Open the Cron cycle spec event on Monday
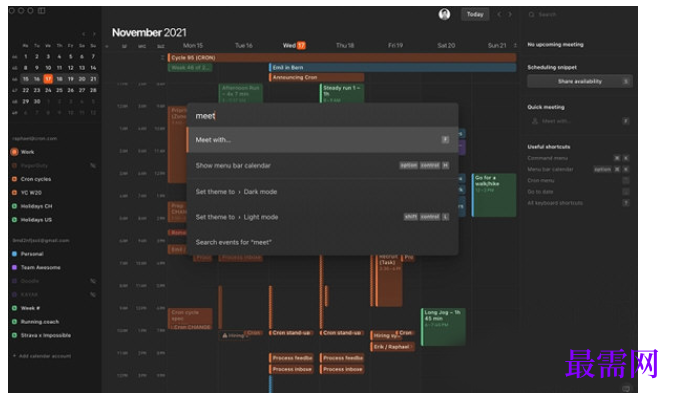This screenshot has height=395, width=677. coord(190,316)
